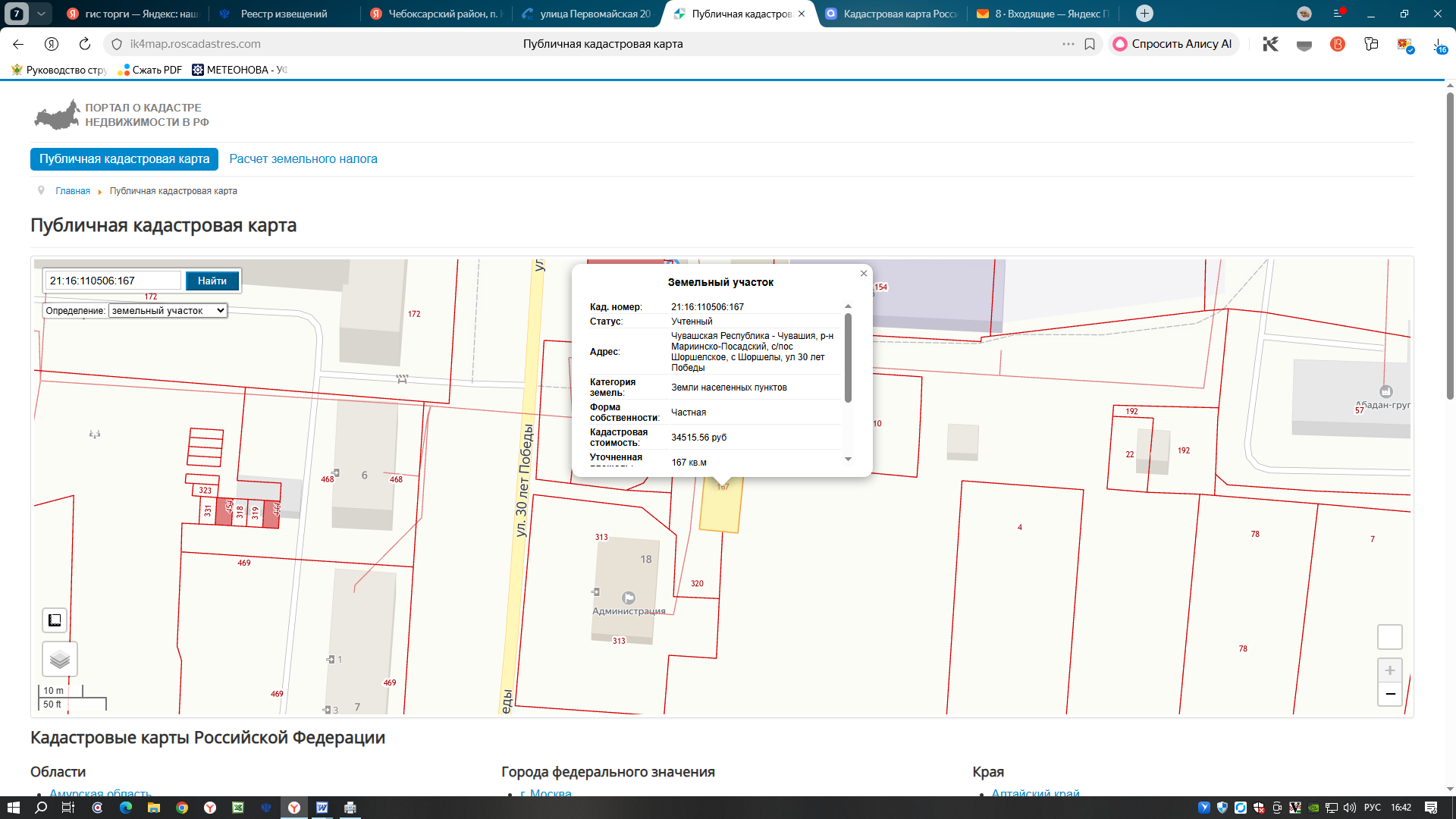Switch to Реестр извещений tab
The image size is (1456, 819).
pyautogui.click(x=282, y=14)
